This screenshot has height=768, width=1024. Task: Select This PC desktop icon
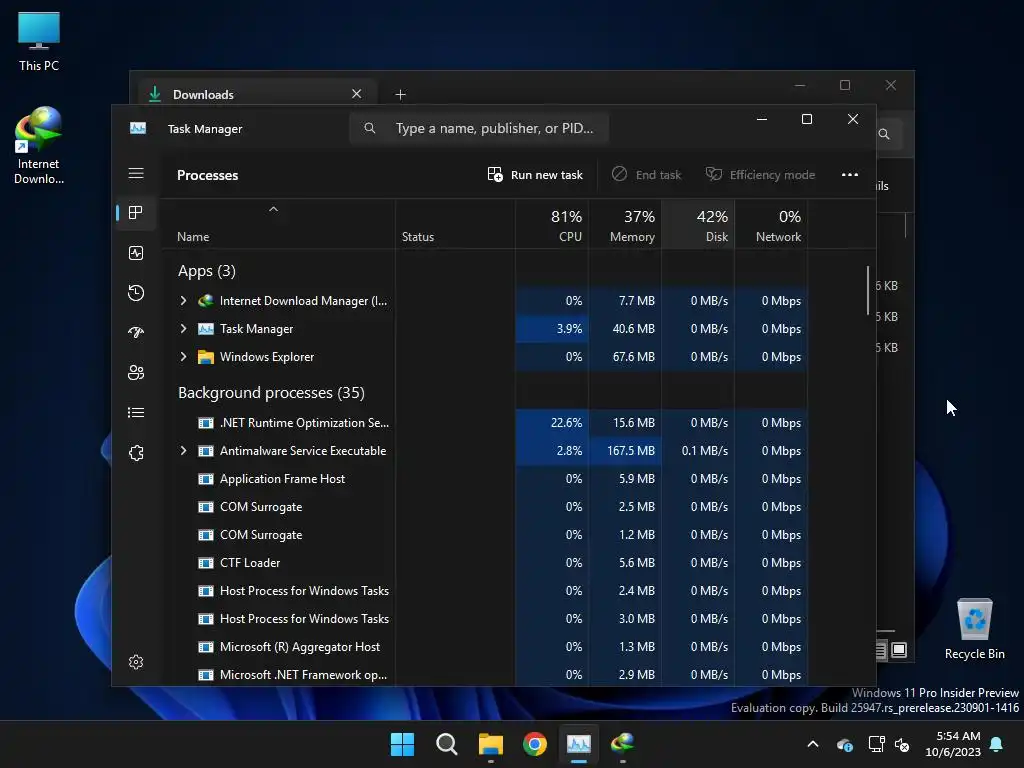tap(39, 41)
